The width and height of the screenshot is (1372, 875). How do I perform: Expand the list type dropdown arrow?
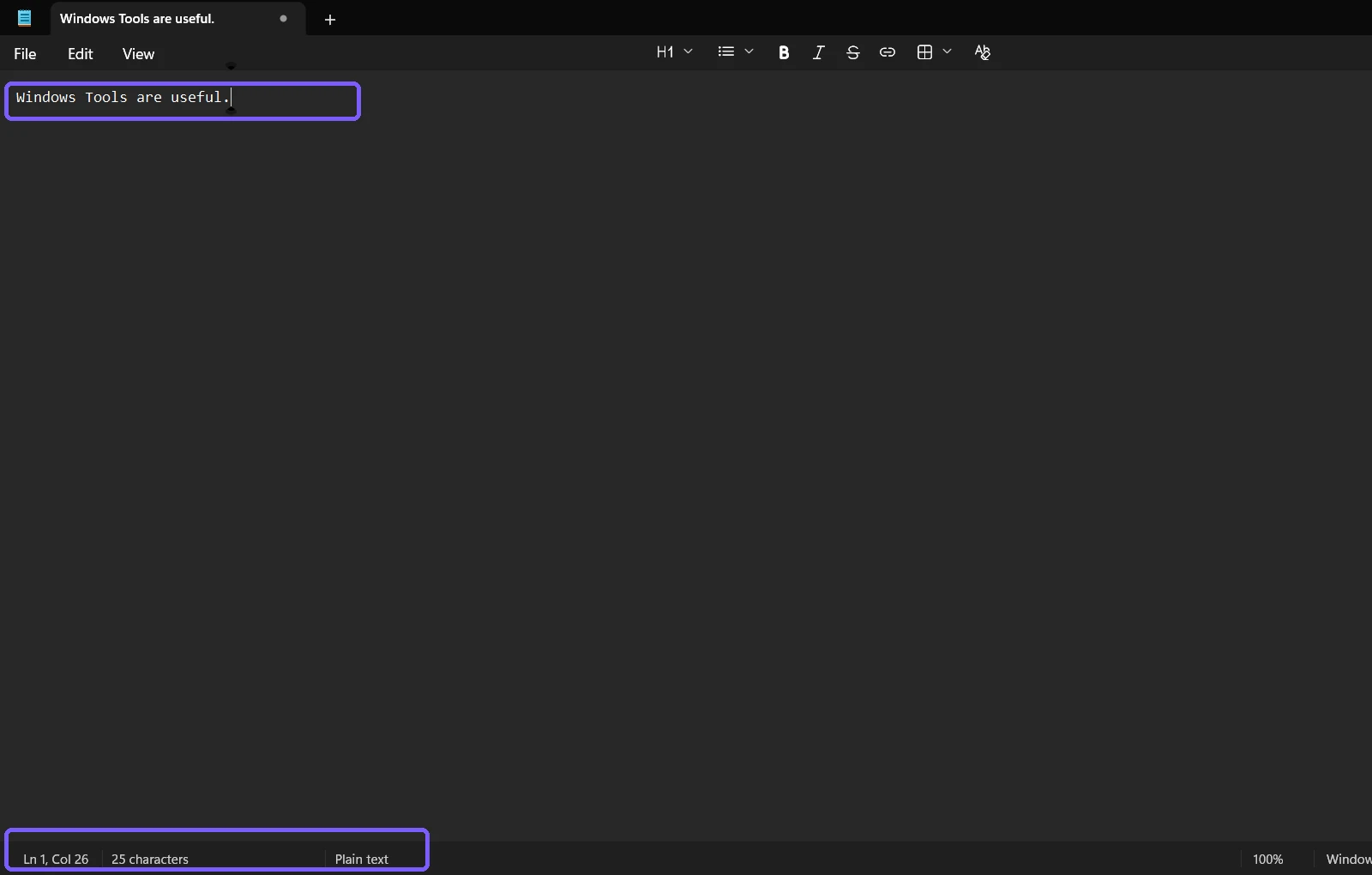(x=749, y=51)
